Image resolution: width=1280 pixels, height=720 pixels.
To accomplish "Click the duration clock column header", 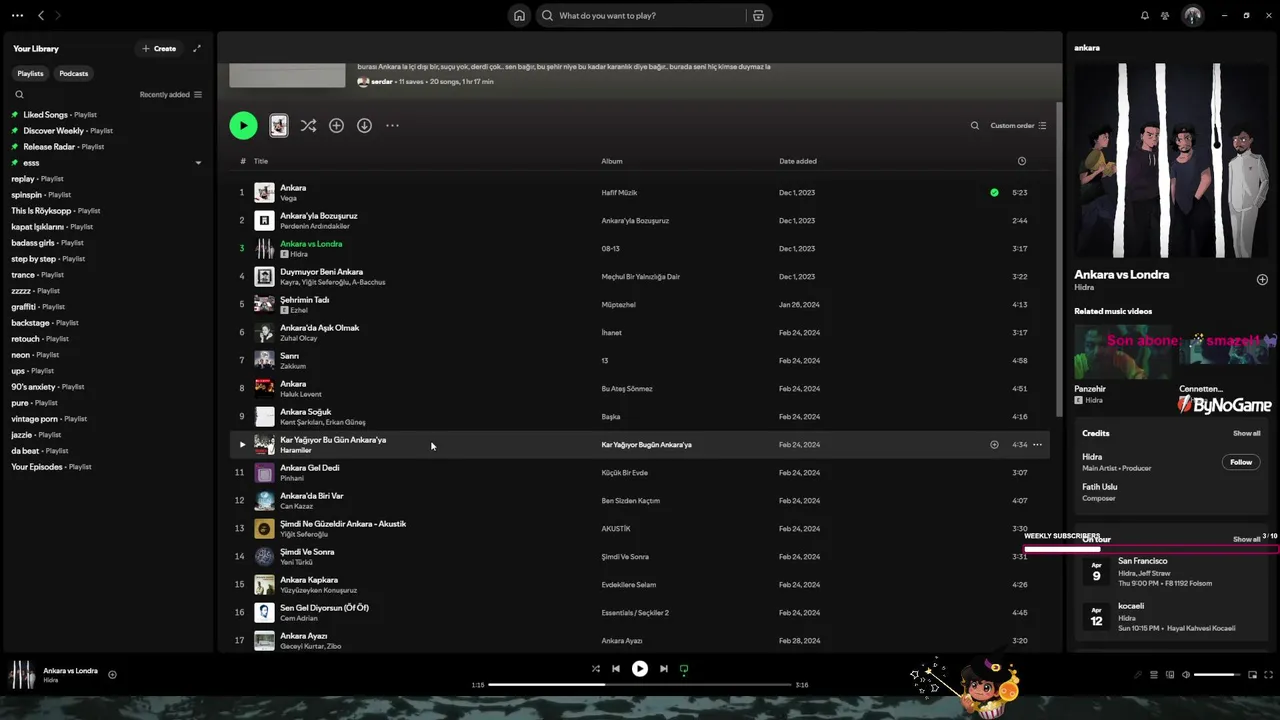I will pos(1021,161).
